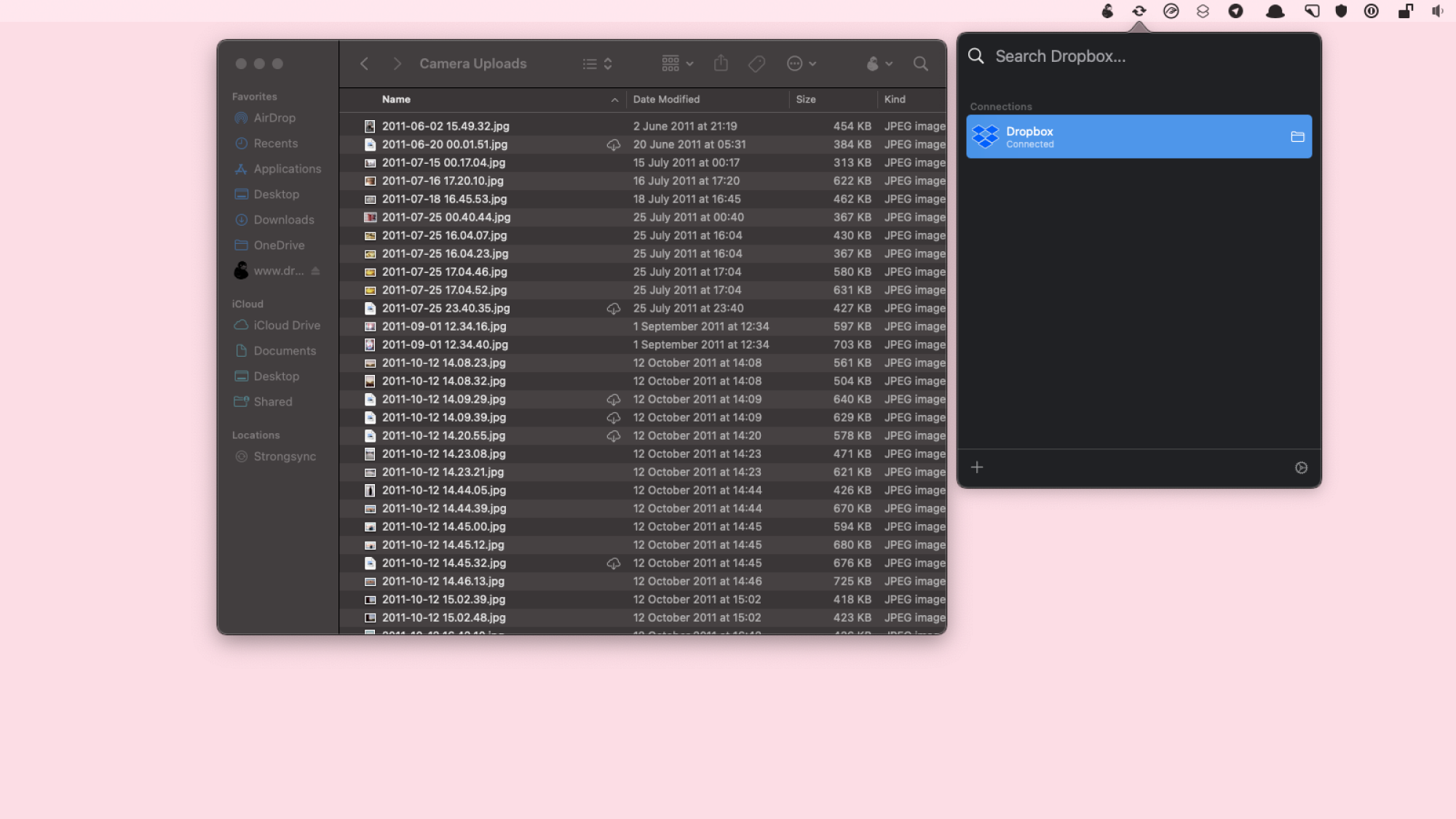Click thumbnail icon of 2011-09-01 12.34.40.jpg
This screenshot has height=819, width=1456.
370,345
